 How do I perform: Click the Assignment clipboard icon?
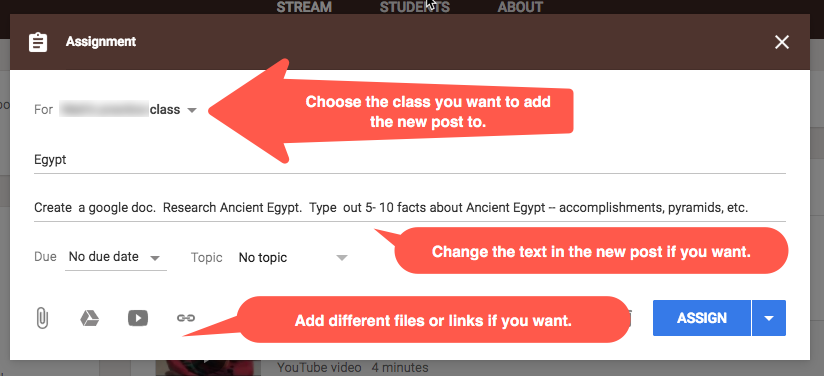38,42
